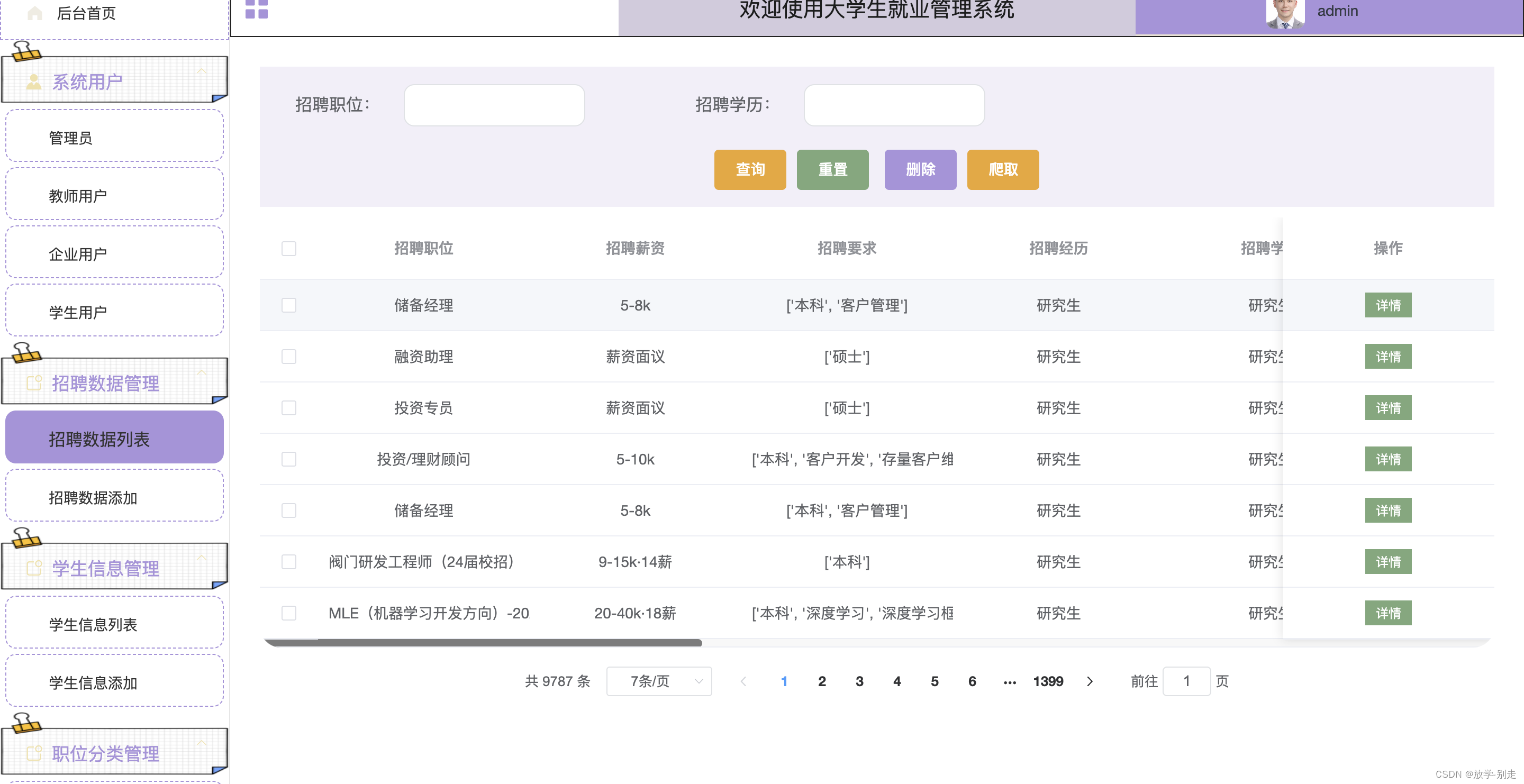Collapse the 学生信息管理 section arrow
Viewport: 1524px width, 784px height.
202,558
